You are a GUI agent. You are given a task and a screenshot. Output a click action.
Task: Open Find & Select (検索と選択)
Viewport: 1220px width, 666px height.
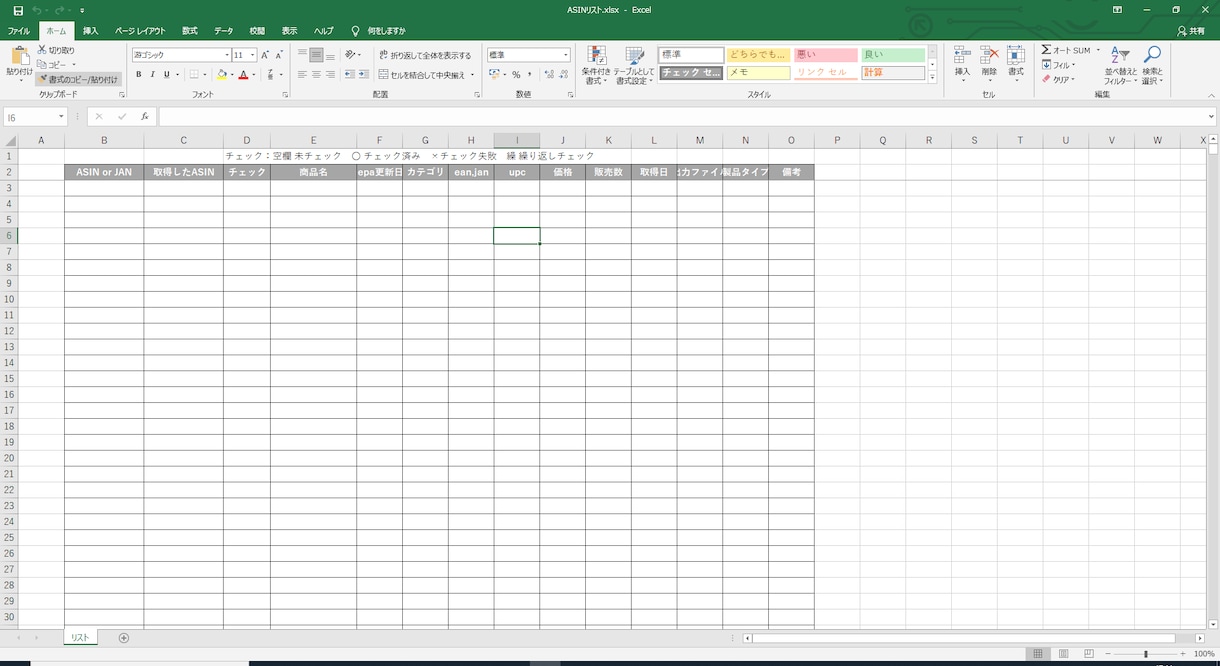(x=1152, y=65)
